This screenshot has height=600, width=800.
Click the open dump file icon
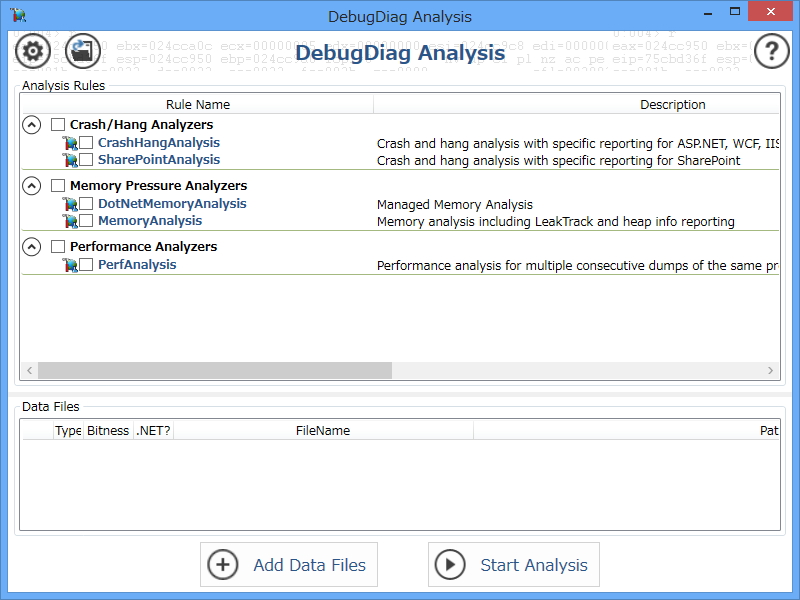pos(83,51)
